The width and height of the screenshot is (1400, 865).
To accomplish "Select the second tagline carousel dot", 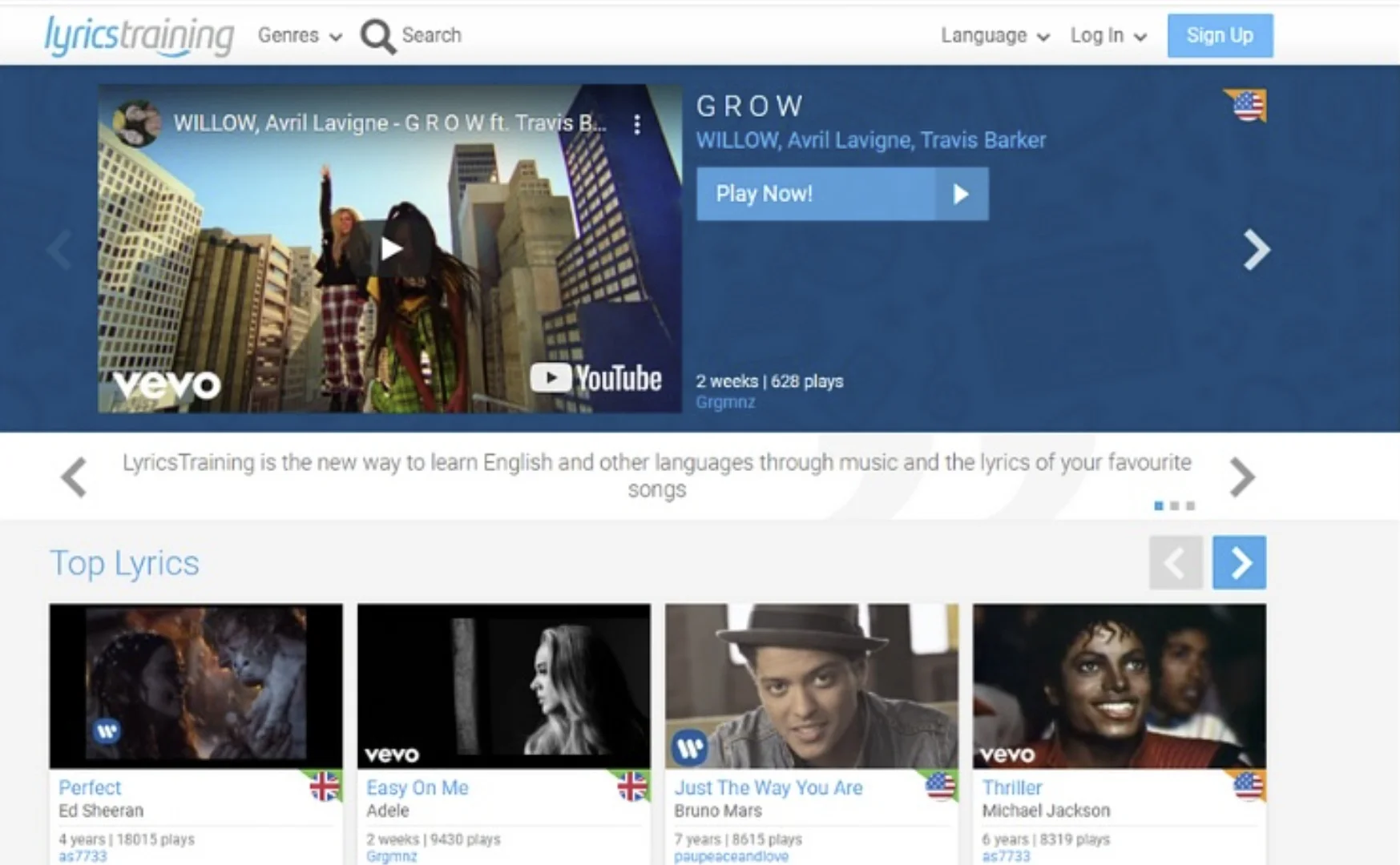I will click(x=1174, y=506).
